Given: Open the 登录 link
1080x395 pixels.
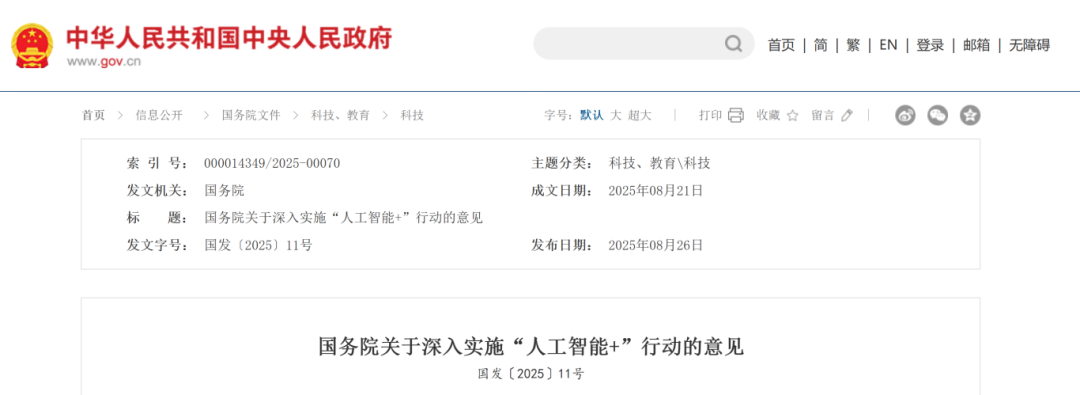Looking at the screenshot, I should (930, 45).
